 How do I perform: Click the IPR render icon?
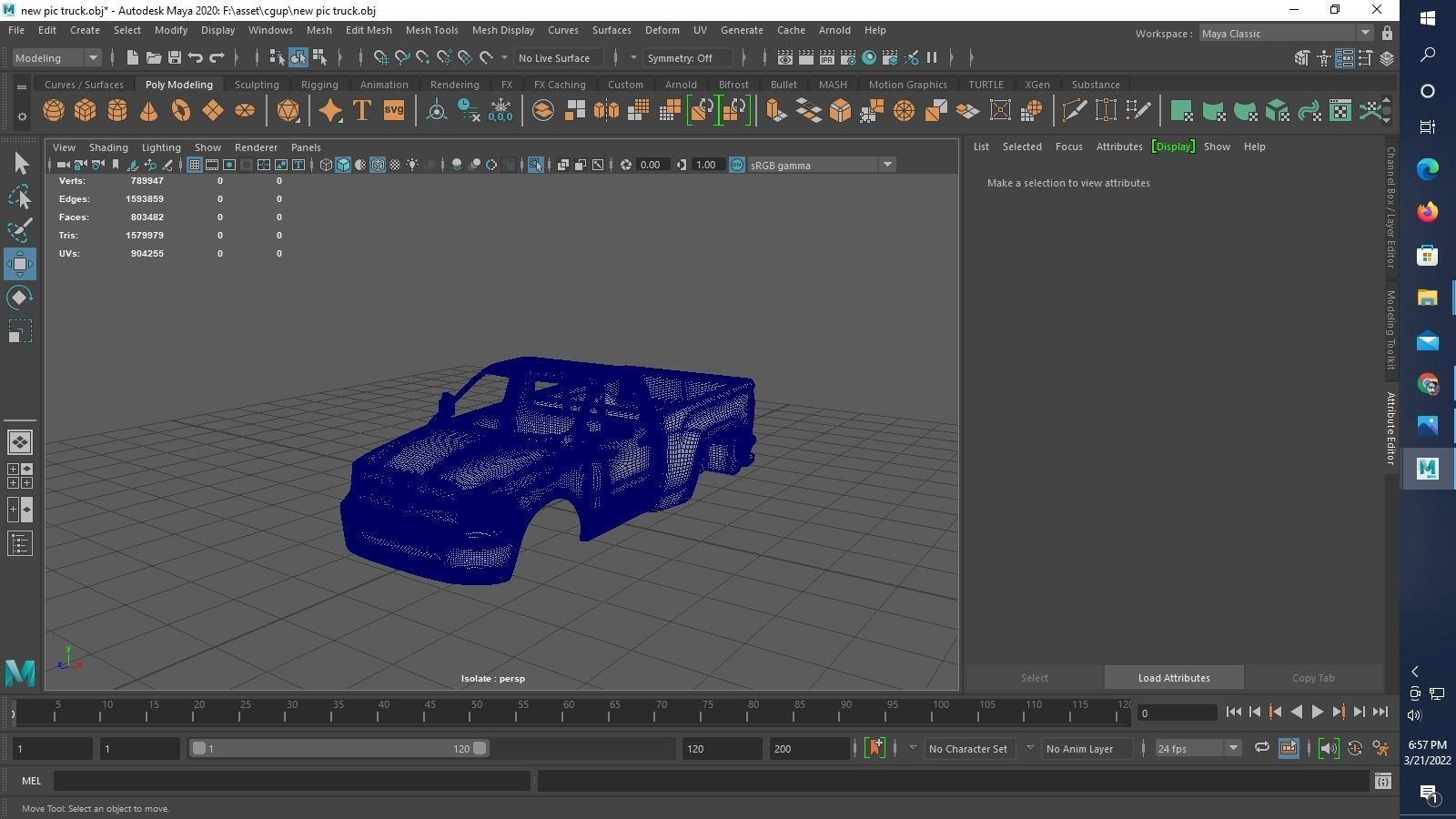pyautogui.click(x=827, y=57)
